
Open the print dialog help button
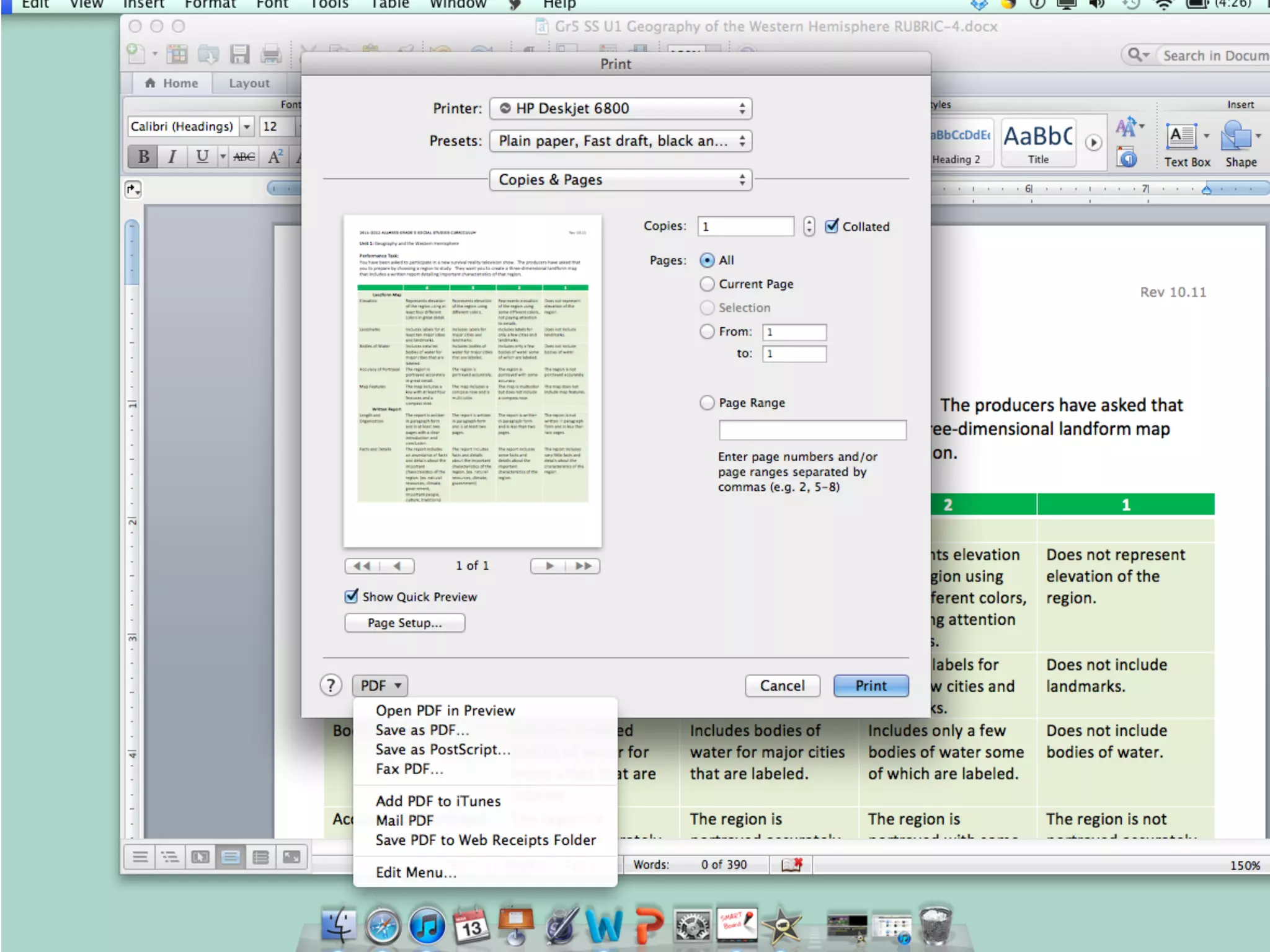331,685
